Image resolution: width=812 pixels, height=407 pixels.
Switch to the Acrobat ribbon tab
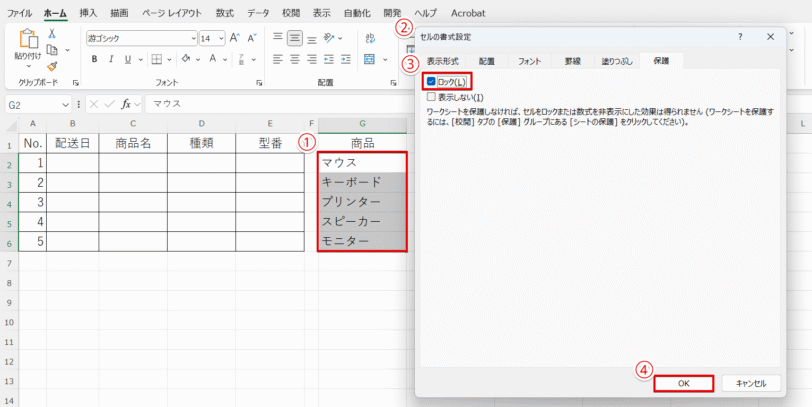468,13
